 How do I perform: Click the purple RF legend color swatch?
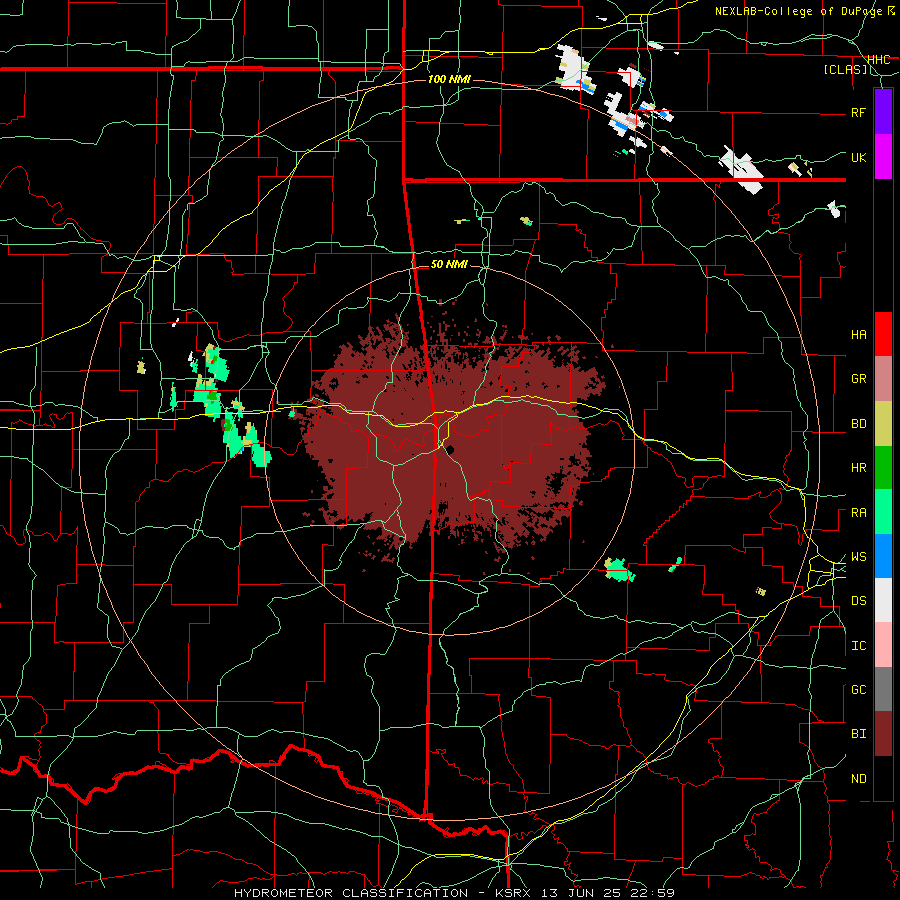[883, 112]
